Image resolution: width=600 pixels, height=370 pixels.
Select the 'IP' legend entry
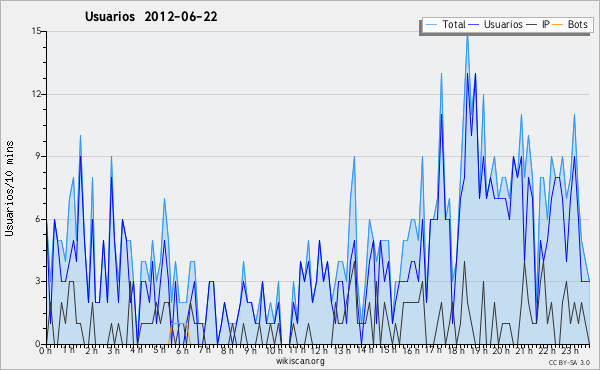pyautogui.click(x=546, y=24)
